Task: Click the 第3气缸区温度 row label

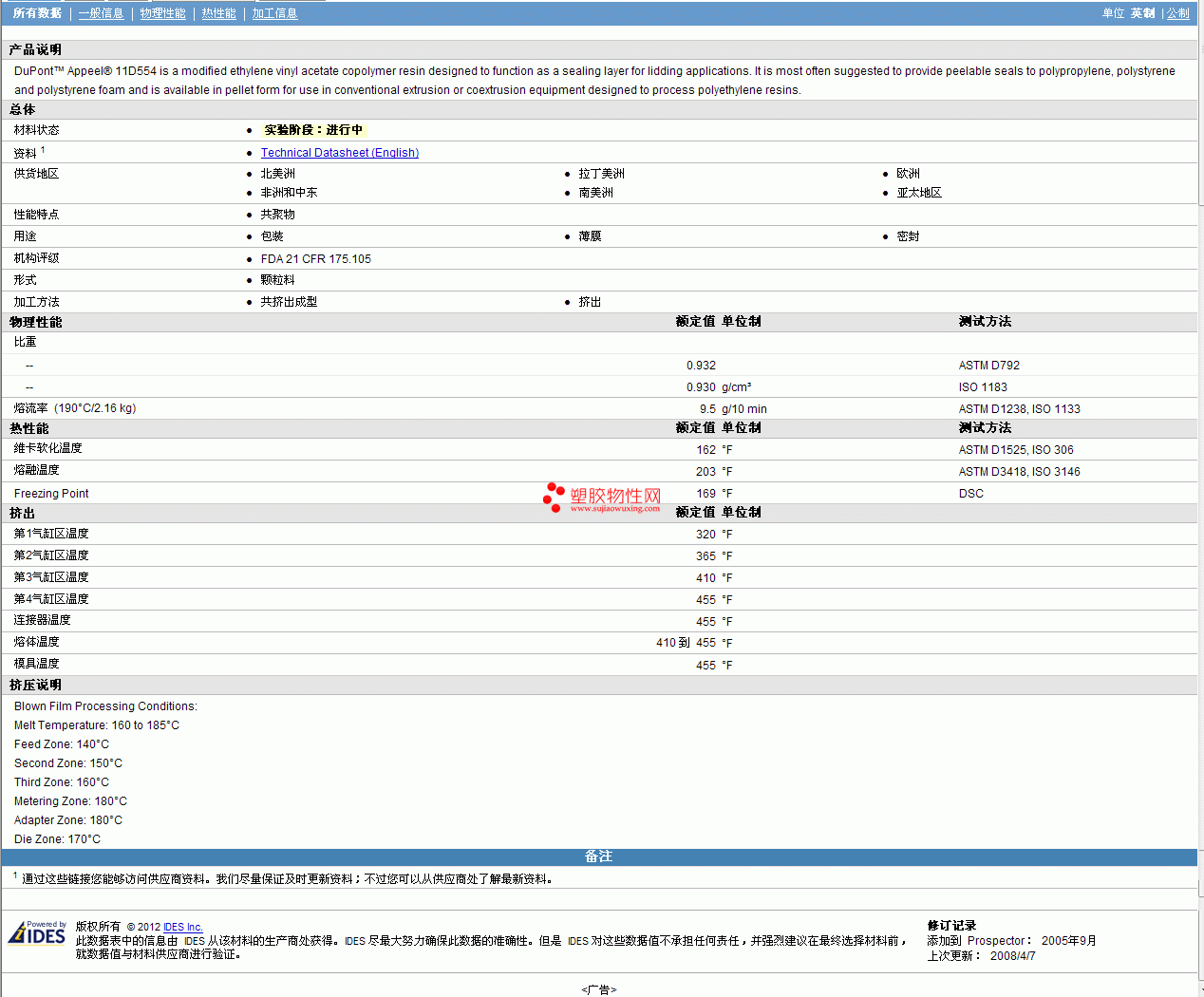Action: coord(51,577)
